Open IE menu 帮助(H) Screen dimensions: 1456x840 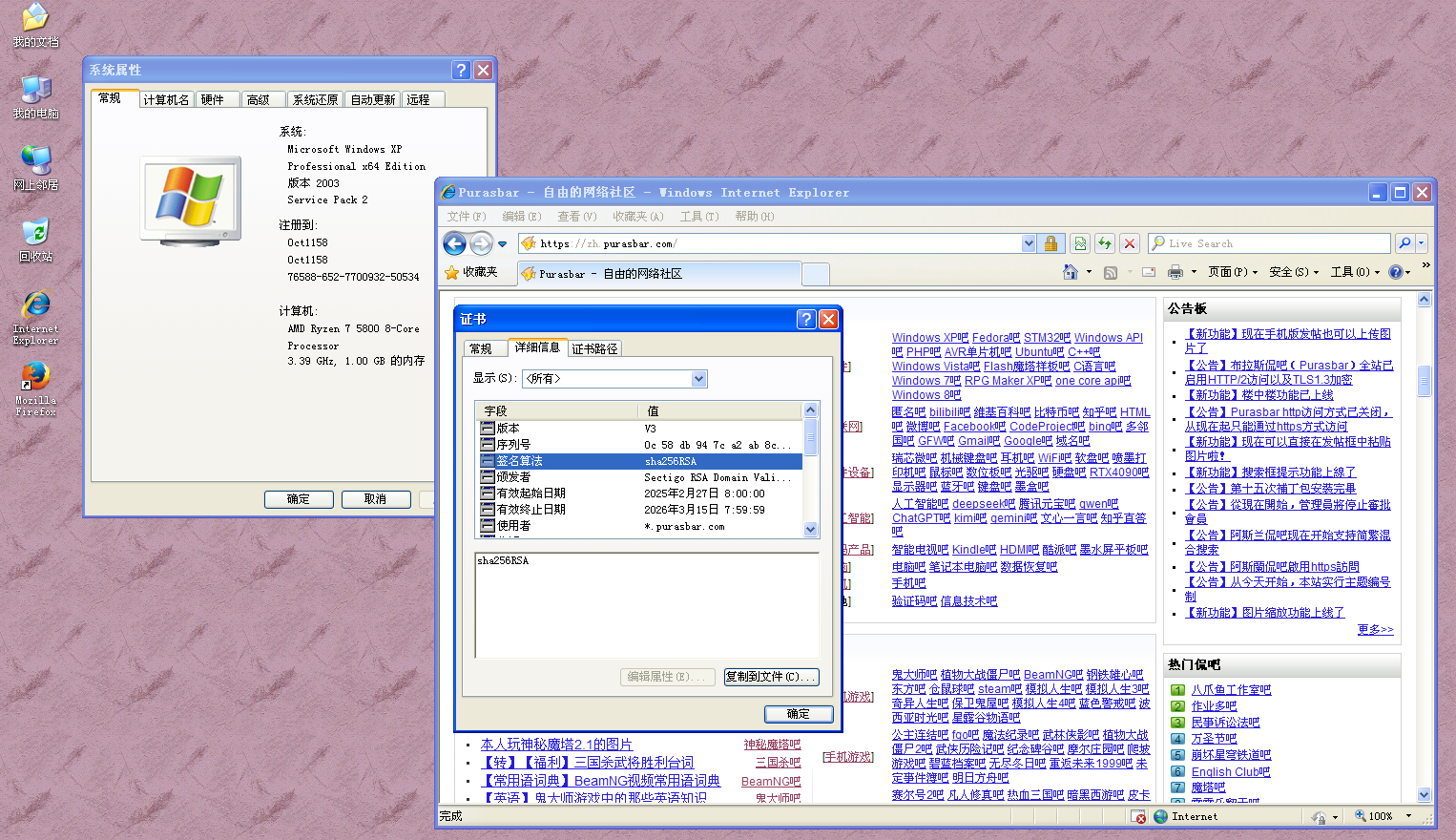(x=755, y=217)
